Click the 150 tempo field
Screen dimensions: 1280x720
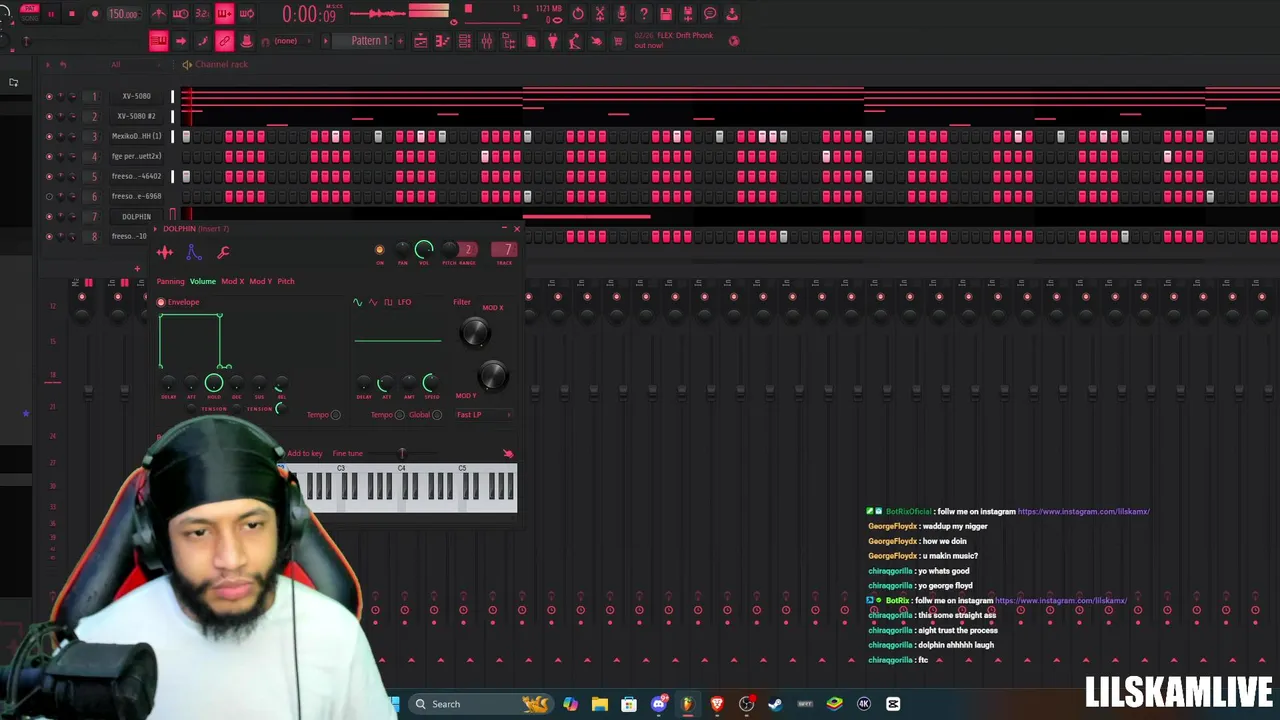pyautogui.click(x=123, y=14)
